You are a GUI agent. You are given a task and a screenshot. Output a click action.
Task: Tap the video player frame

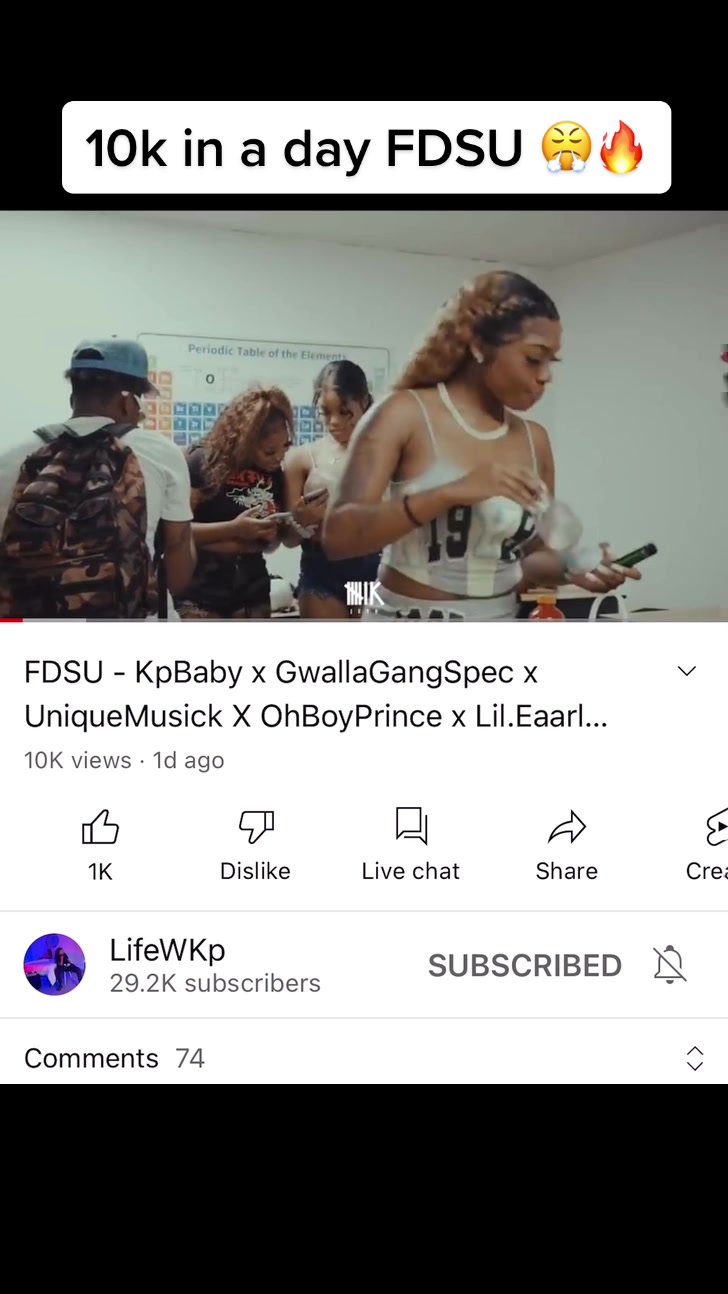pyautogui.click(x=364, y=415)
